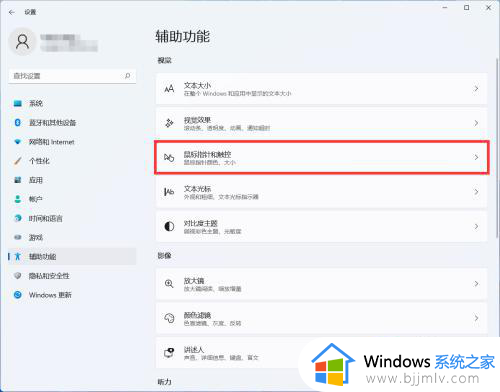The width and height of the screenshot is (500, 392).
Task: Open 网络和 Internet in the sidebar
Action: coord(72,142)
